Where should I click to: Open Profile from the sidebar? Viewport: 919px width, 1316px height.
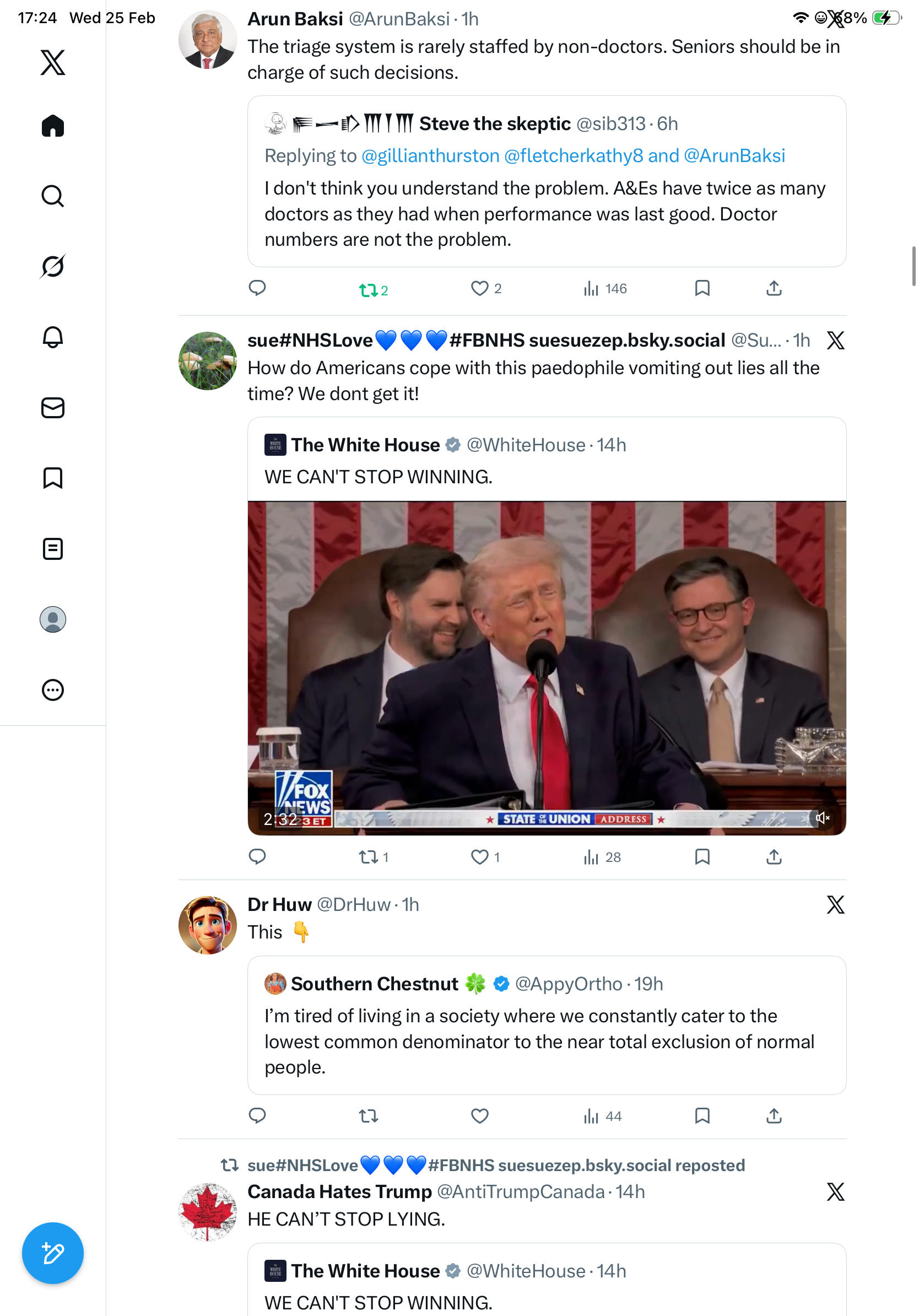(x=53, y=619)
